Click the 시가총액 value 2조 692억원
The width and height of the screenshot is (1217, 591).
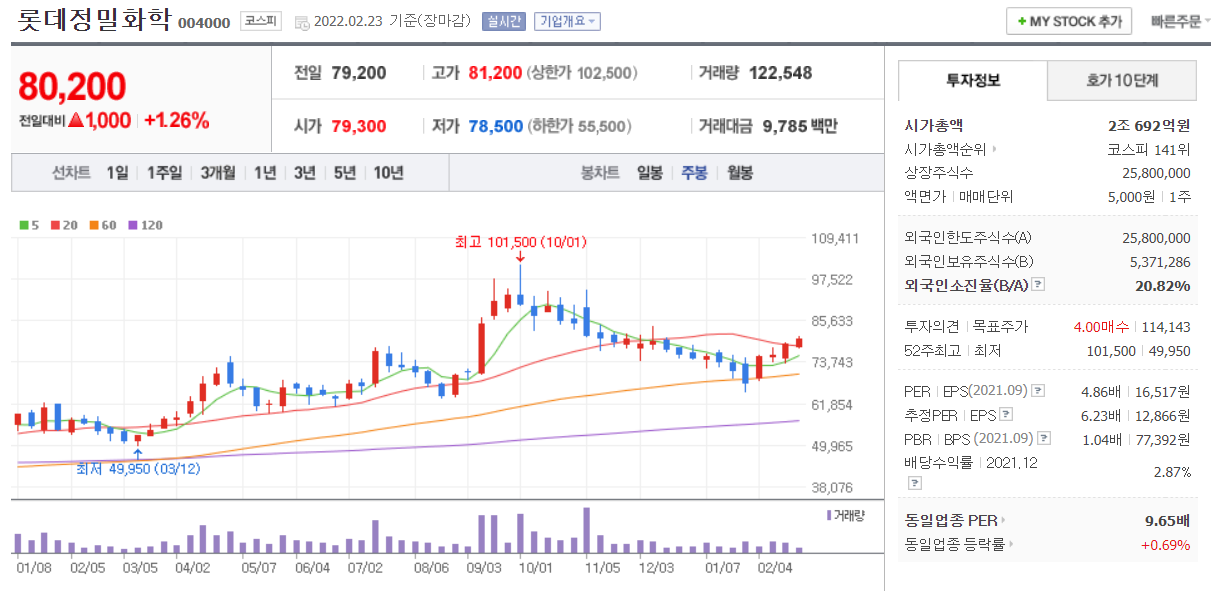click(x=1149, y=126)
